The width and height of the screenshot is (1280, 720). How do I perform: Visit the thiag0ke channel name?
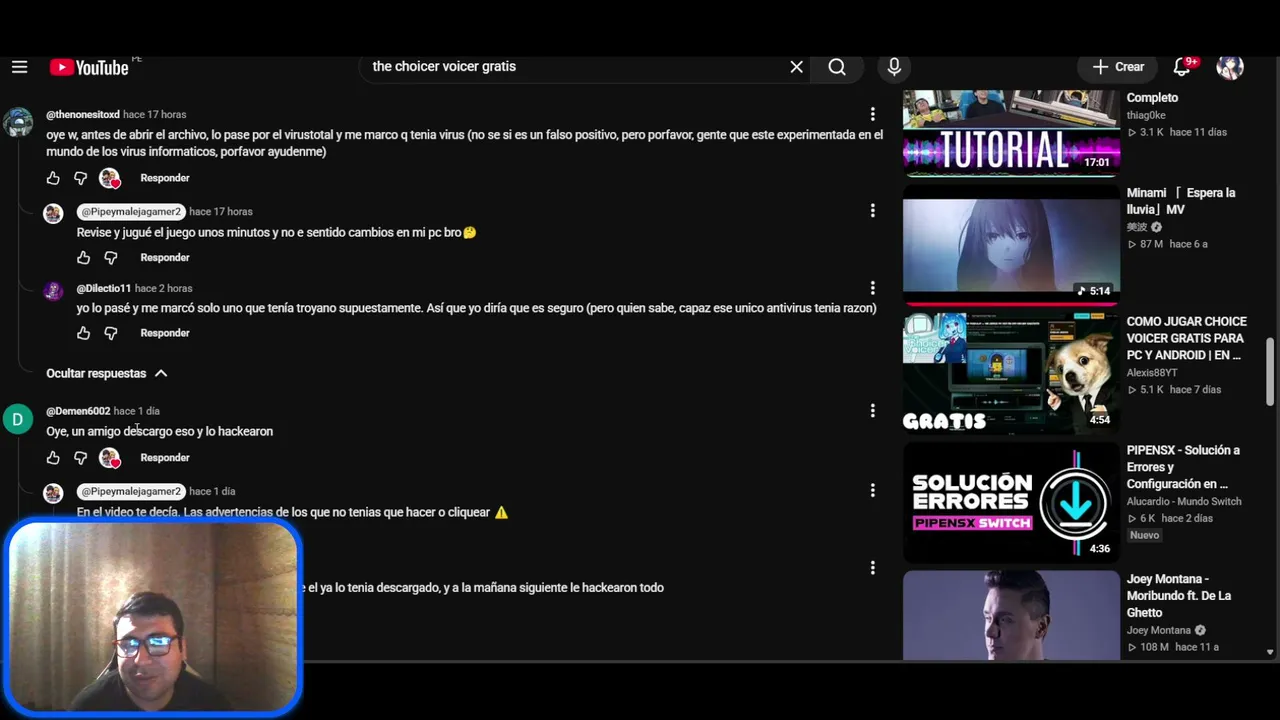(1146, 116)
